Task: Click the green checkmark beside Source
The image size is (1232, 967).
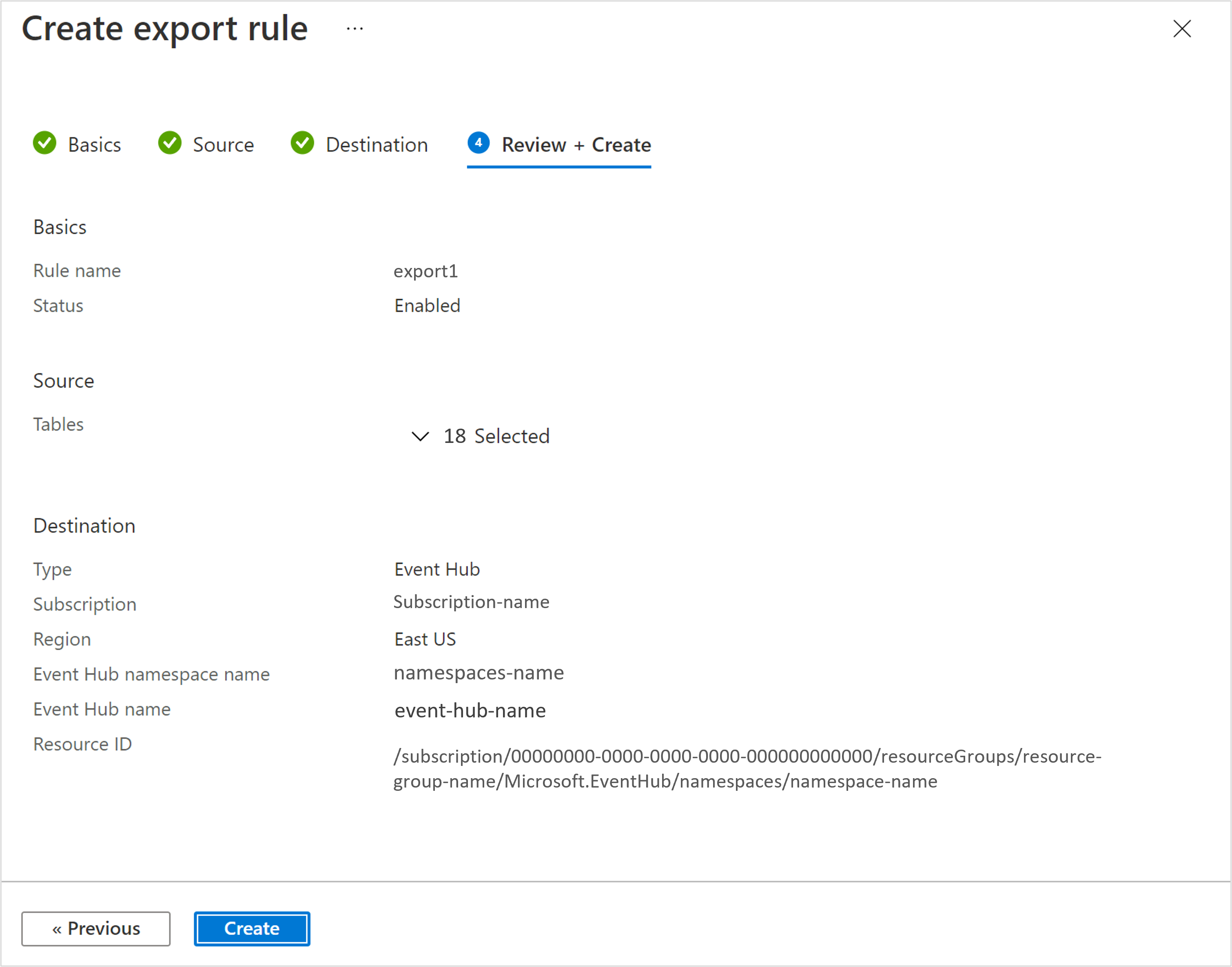Action: pyautogui.click(x=170, y=143)
